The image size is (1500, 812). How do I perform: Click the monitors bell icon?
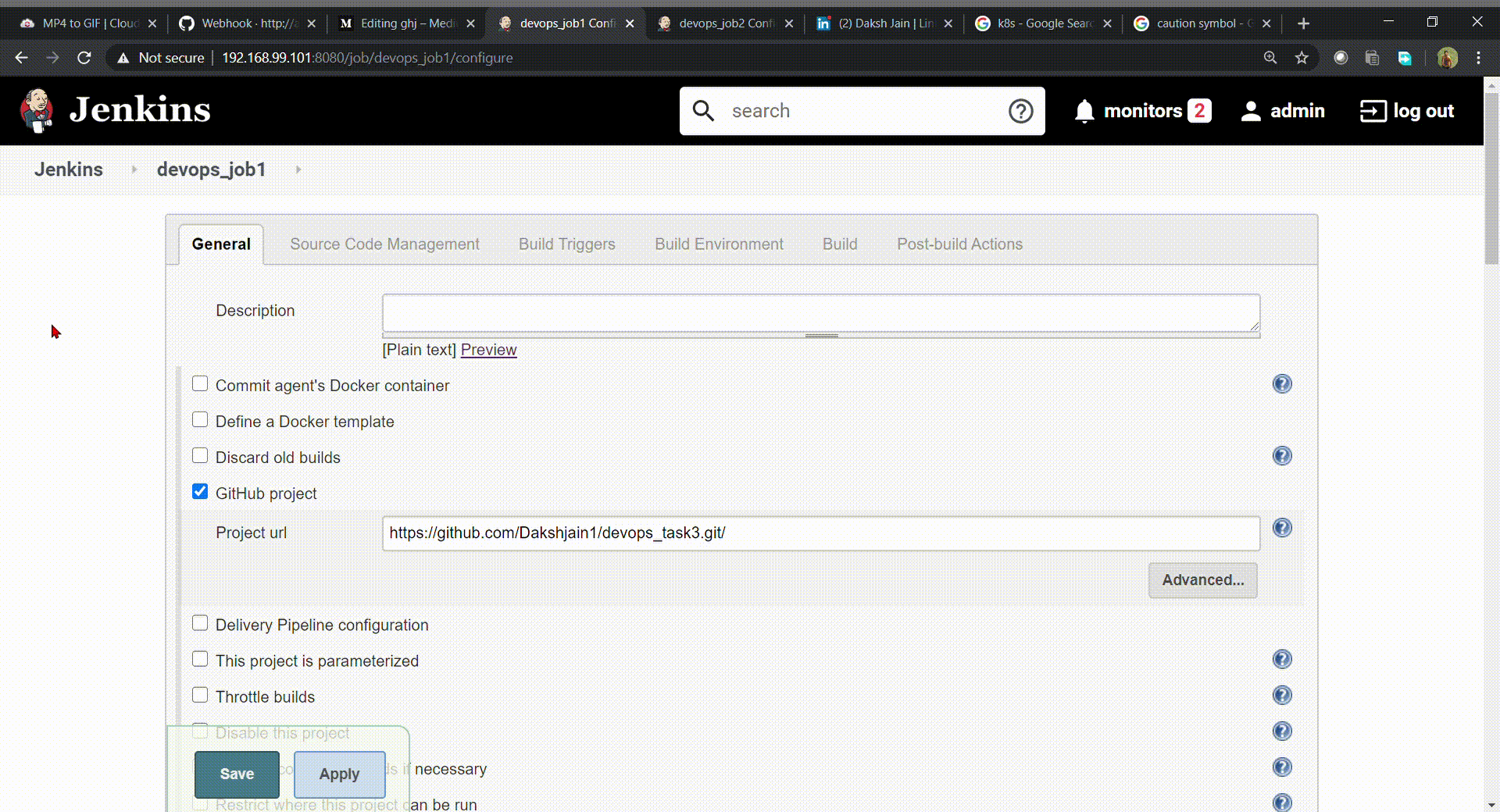(1084, 111)
